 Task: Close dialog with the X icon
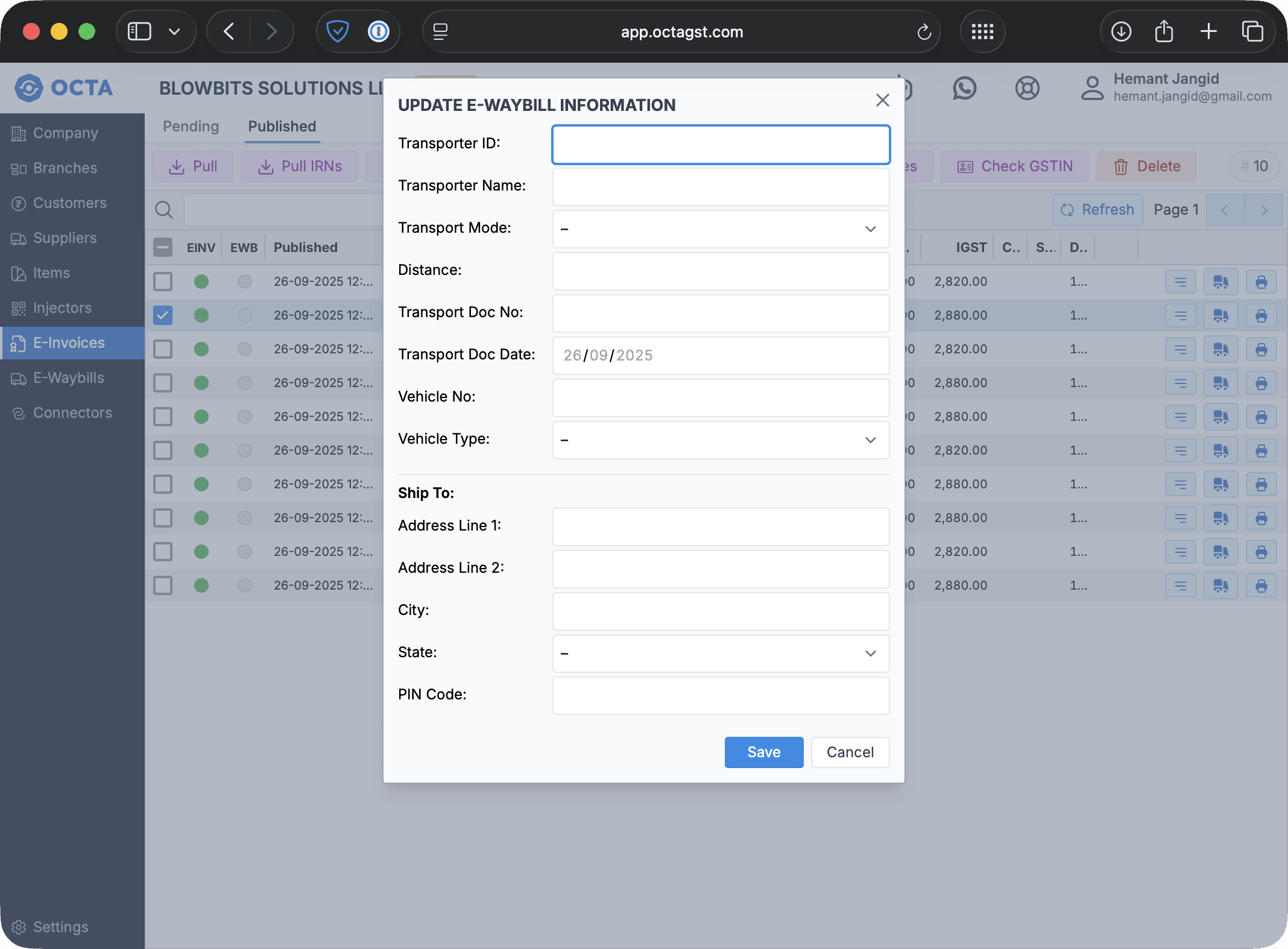882,100
